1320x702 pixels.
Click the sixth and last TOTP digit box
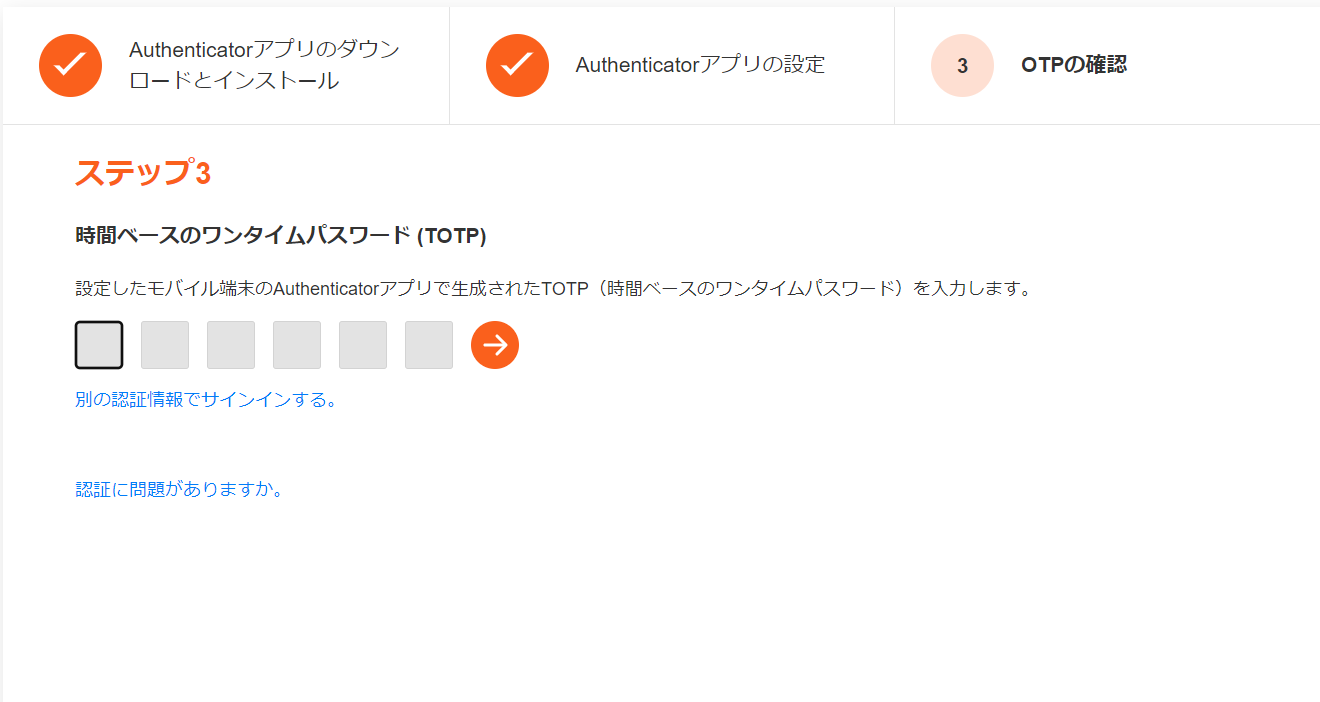point(429,345)
